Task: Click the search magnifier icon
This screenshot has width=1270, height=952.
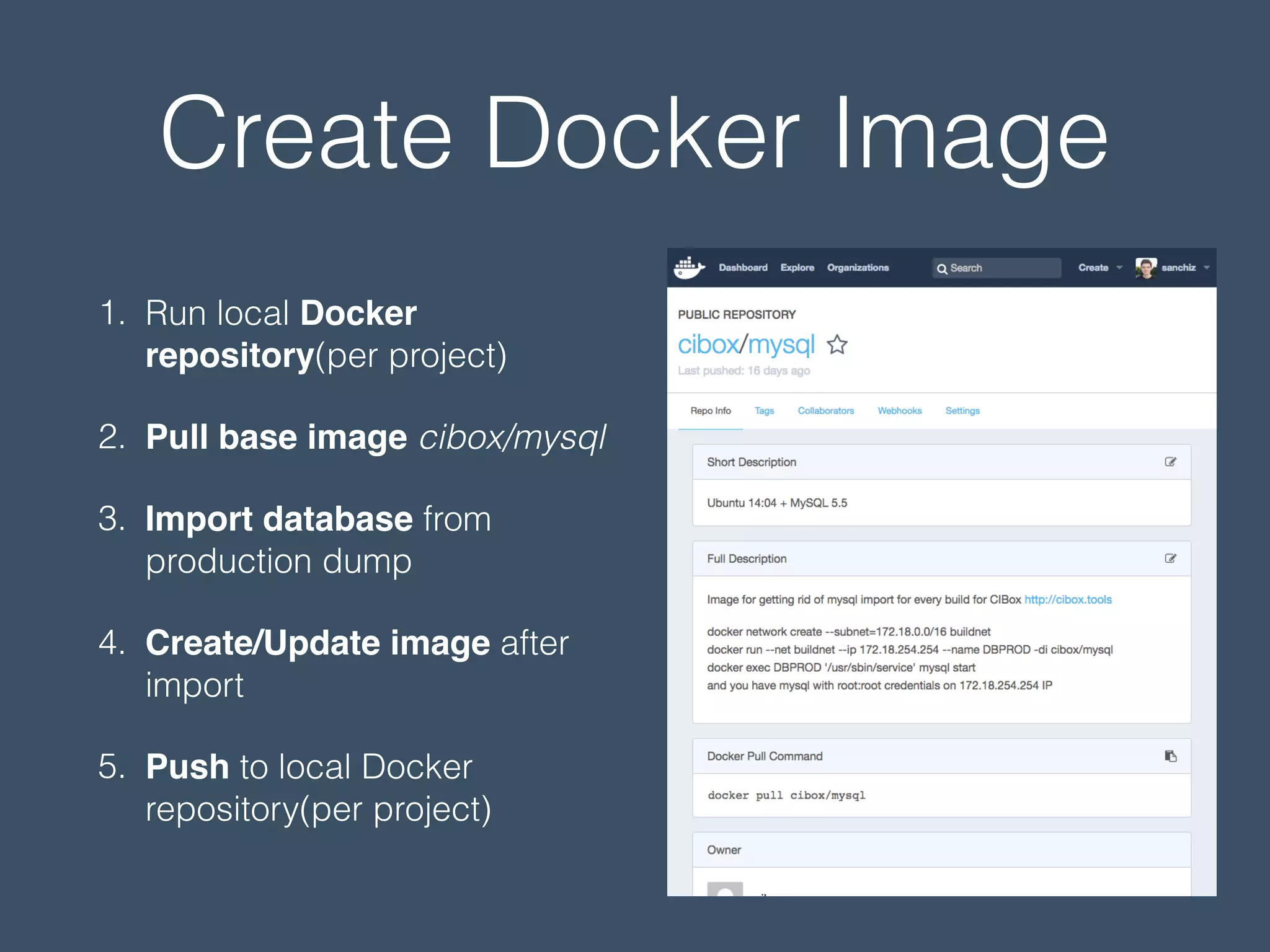Action: [942, 268]
